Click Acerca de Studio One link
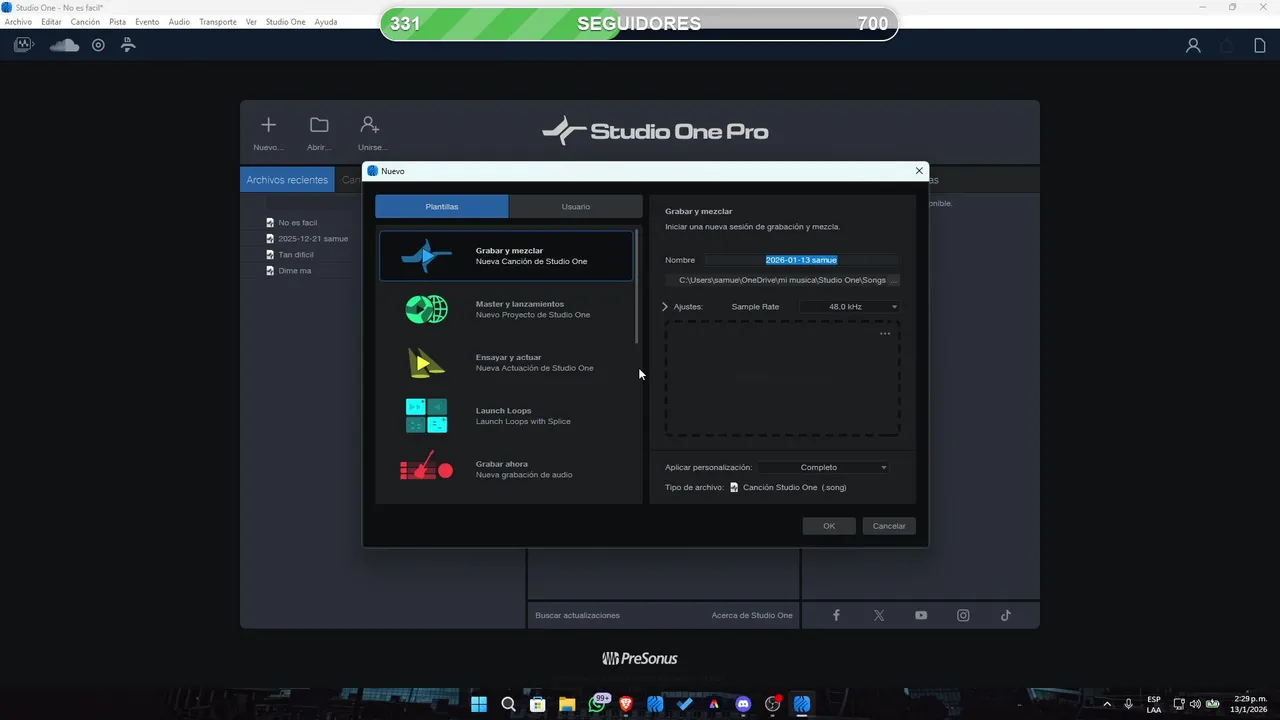The width and height of the screenshot is (1280, 720). 752,615
